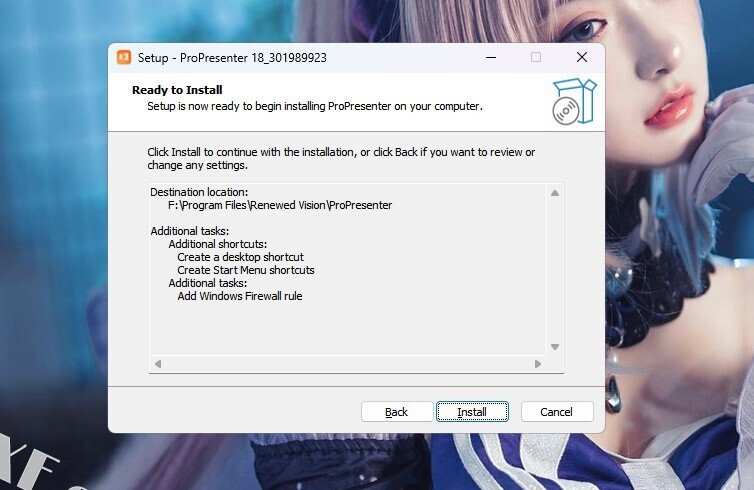Click the 'Ready to Install' heading
Screen dimensions: 754x490
pyautogui.click(x=177, y=90)
